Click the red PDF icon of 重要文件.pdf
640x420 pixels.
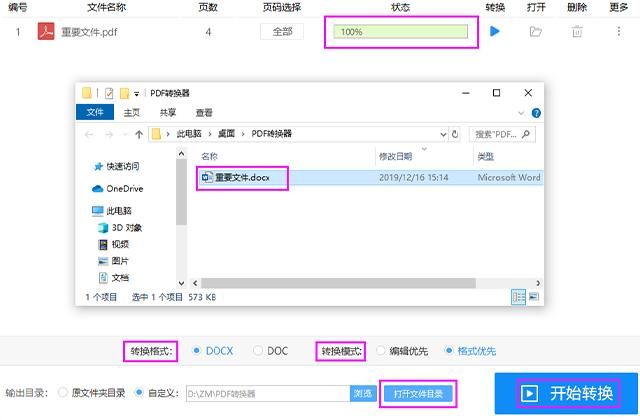click(x=46, y=31)
